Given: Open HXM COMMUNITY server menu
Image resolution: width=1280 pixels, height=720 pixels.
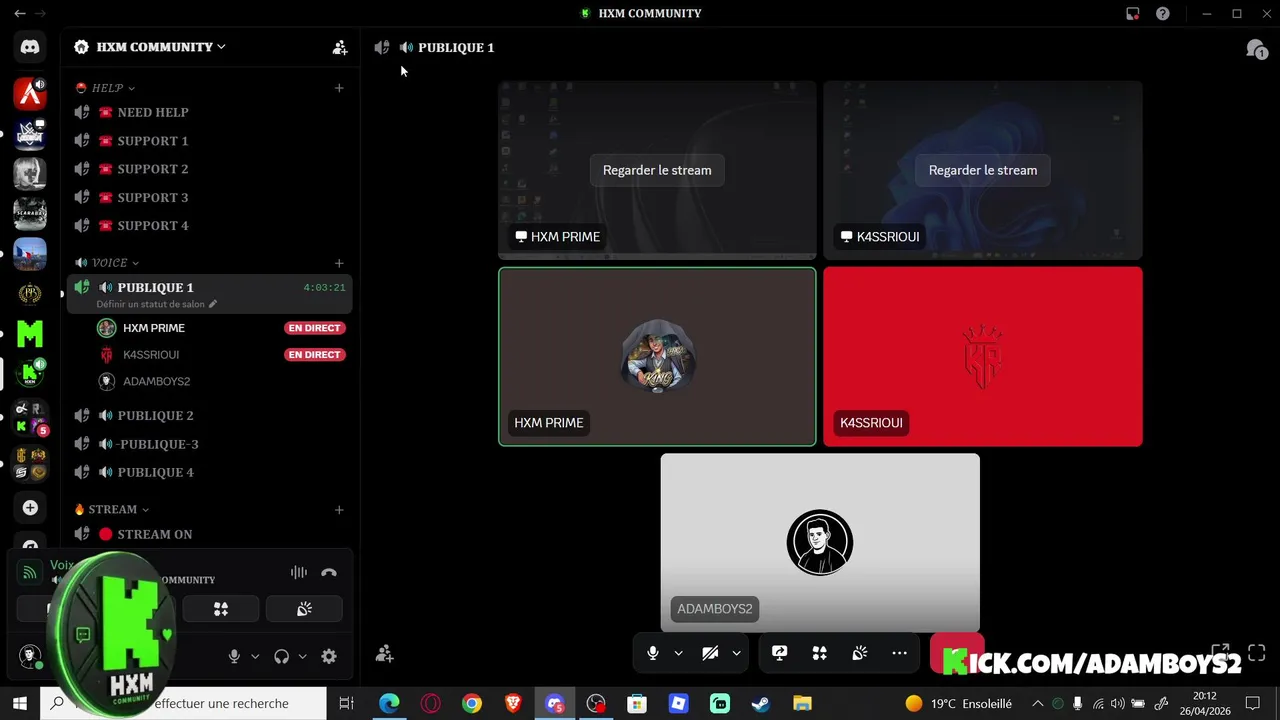Looking at the screenshot, I should [x=150, y=47].
